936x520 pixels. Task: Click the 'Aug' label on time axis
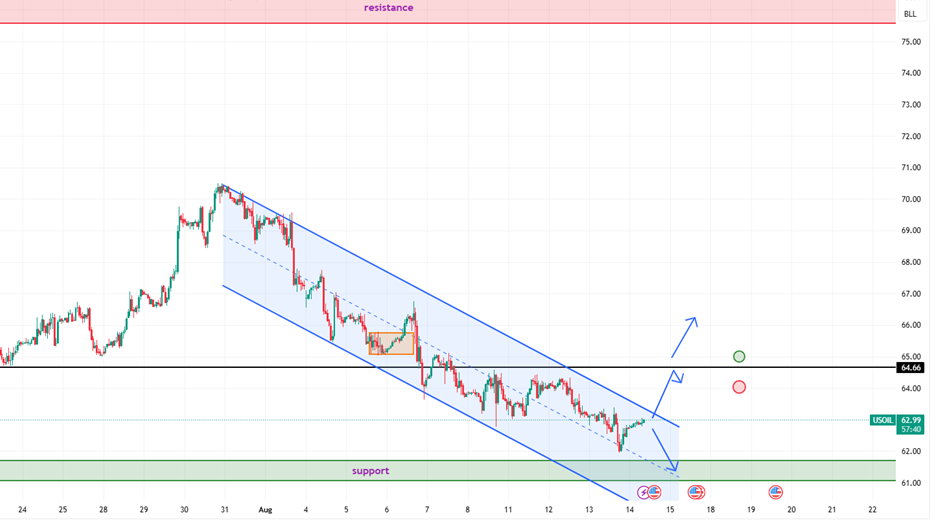tap(266, 510)
